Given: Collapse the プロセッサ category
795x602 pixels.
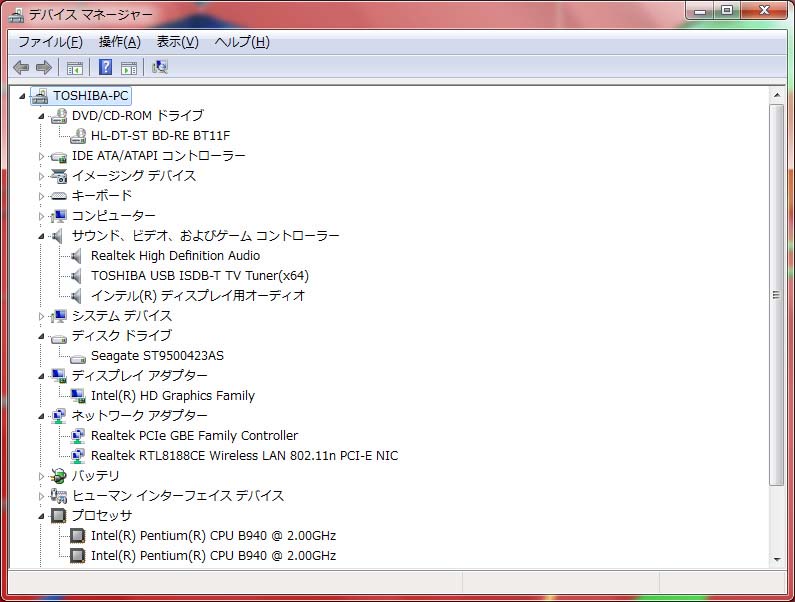Looking at the screenshot, I should [x=42, y=516].
